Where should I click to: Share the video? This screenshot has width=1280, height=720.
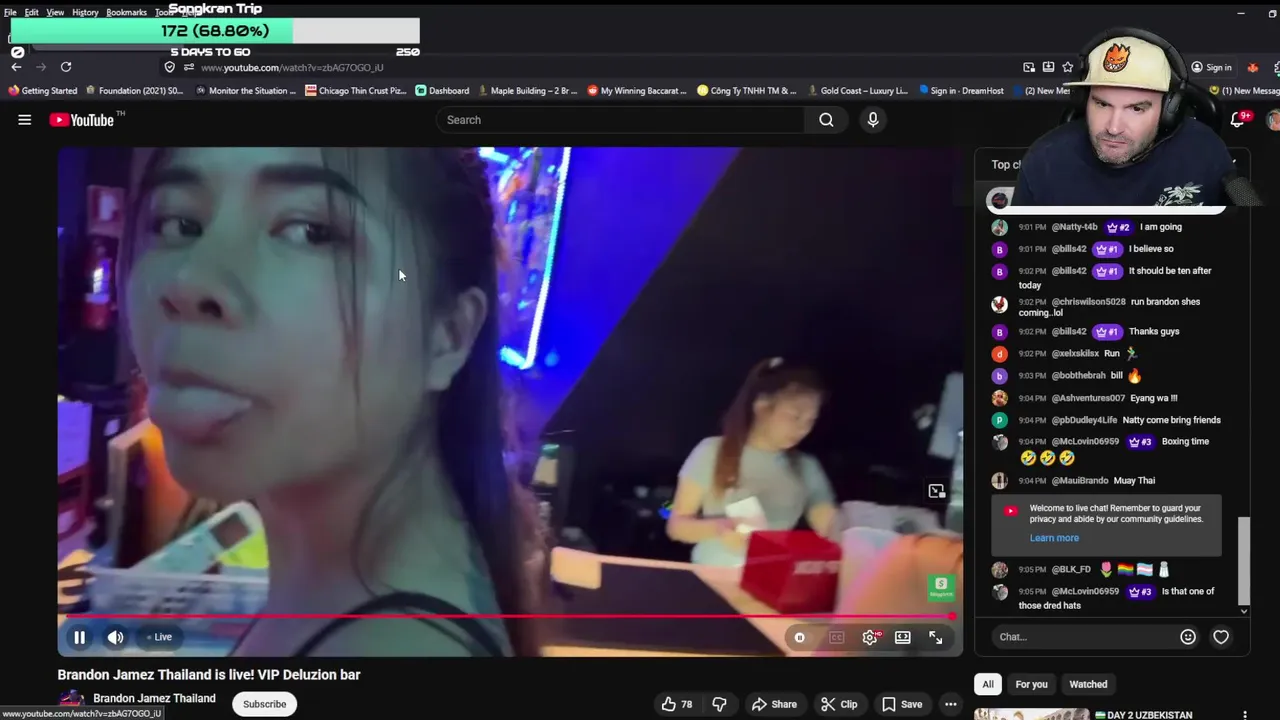click(x=774, y=704)
